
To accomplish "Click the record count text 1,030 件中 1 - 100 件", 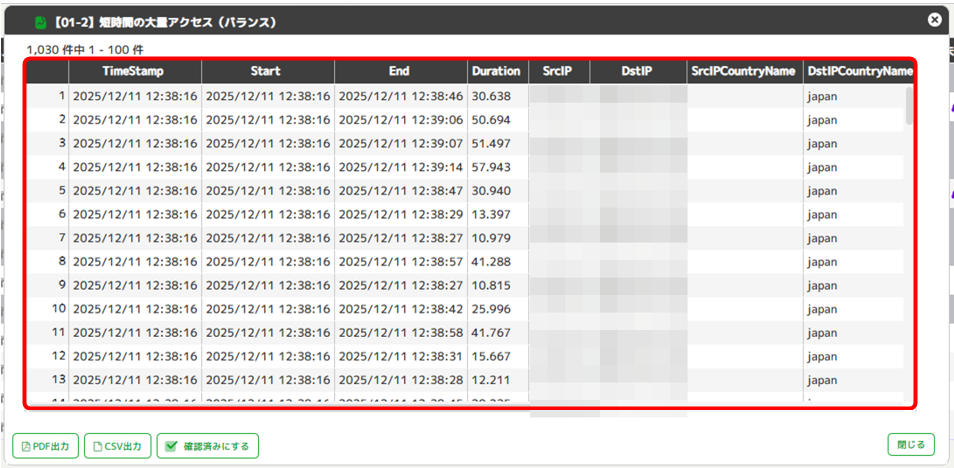I will 85,49.
